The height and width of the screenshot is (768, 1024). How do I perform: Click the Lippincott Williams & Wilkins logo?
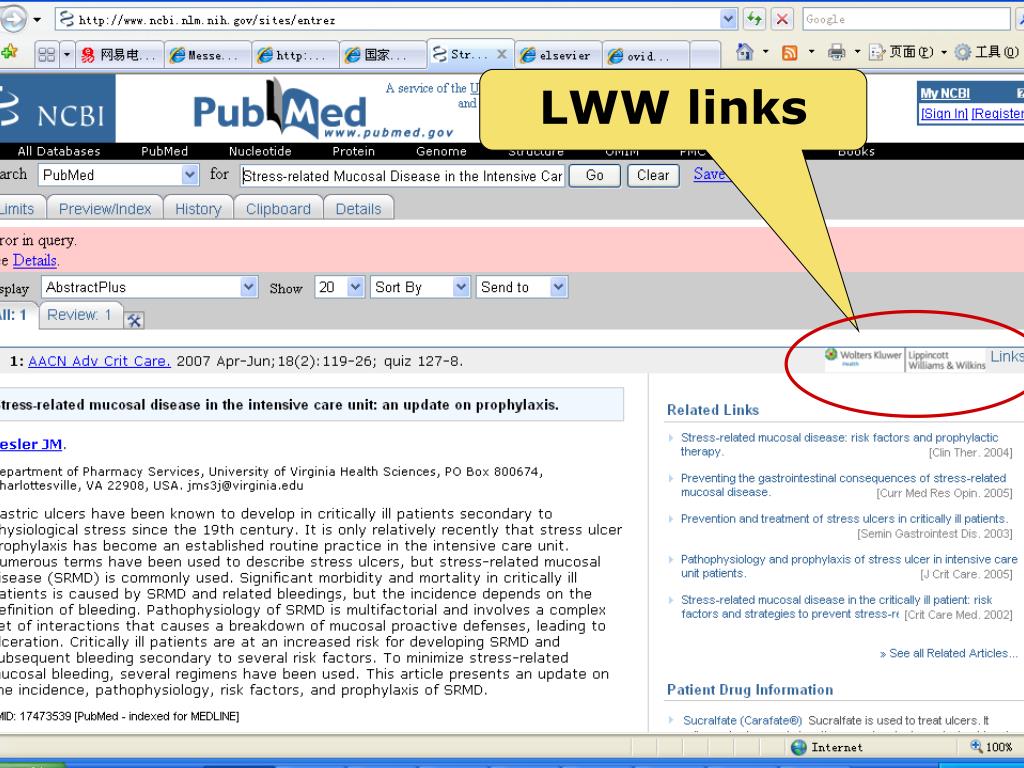pos(946,360)
